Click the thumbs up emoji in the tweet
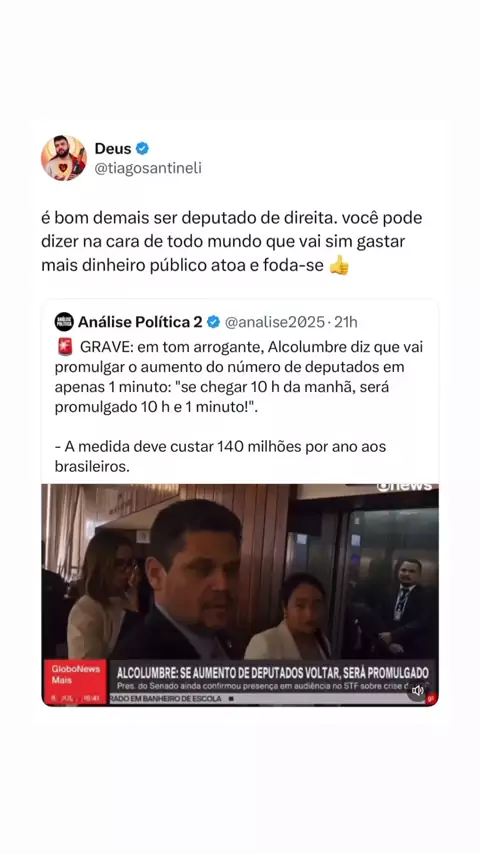The height and width of the screenshot is (854, 480). click(x=339, y=266)
